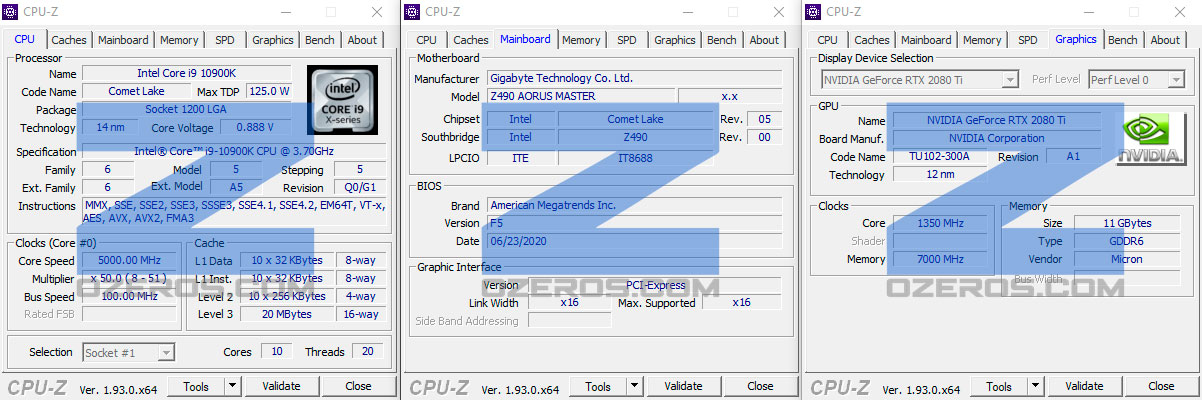This screenshot has width=1202, height=400.
Task: Click BIOS date 06/23/2020 field
Action: click(x=634, y=241)
